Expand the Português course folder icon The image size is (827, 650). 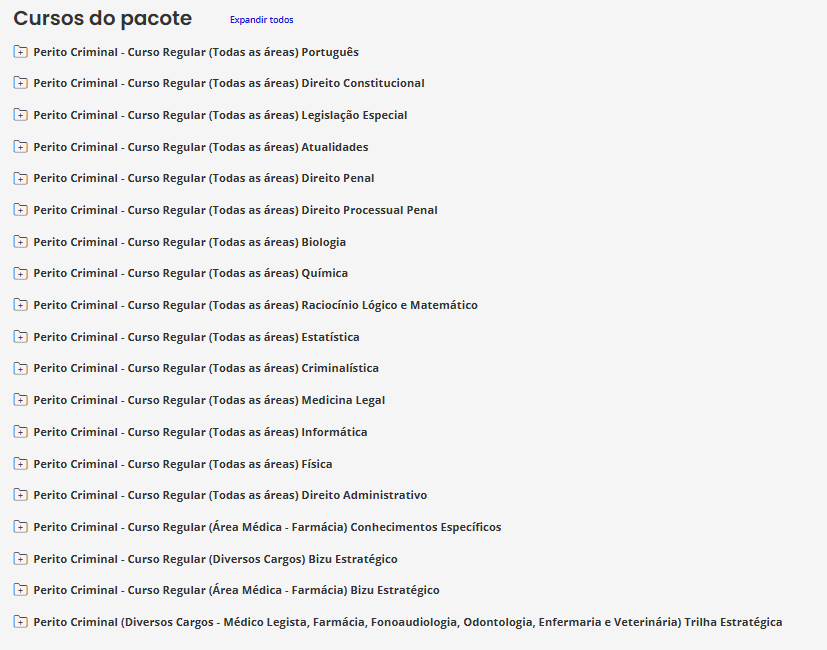20,52
